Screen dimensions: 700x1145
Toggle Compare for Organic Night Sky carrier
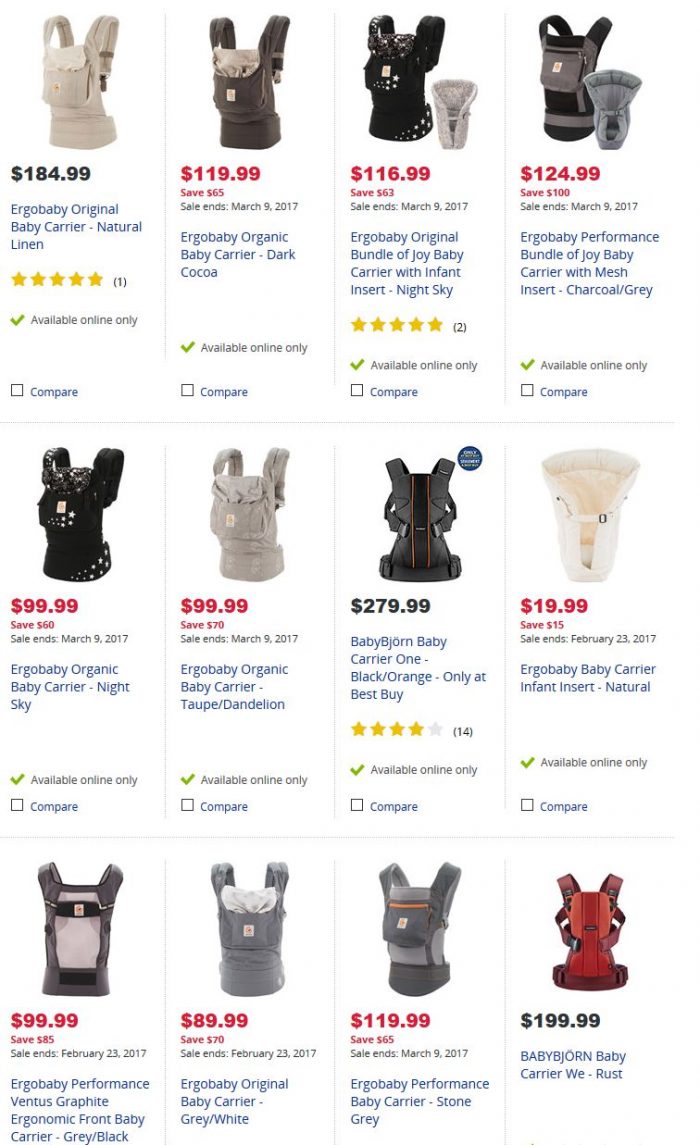(x=17, y=805)
